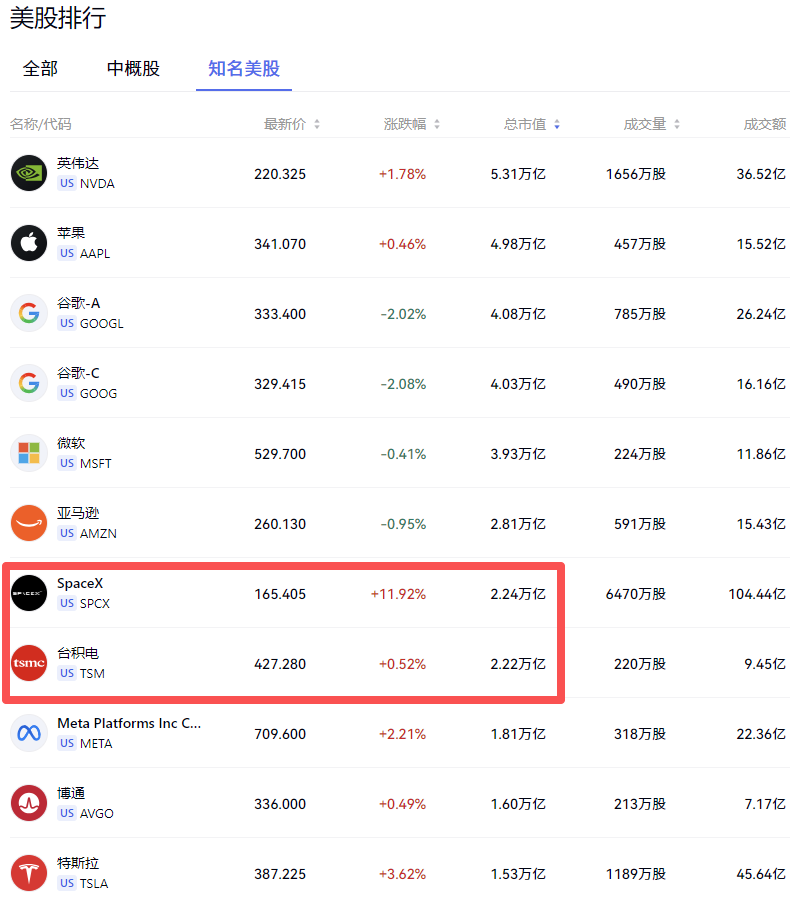
Task: Click the -2.08% change value
Action: pyautogui.click(x=403, y=384)
